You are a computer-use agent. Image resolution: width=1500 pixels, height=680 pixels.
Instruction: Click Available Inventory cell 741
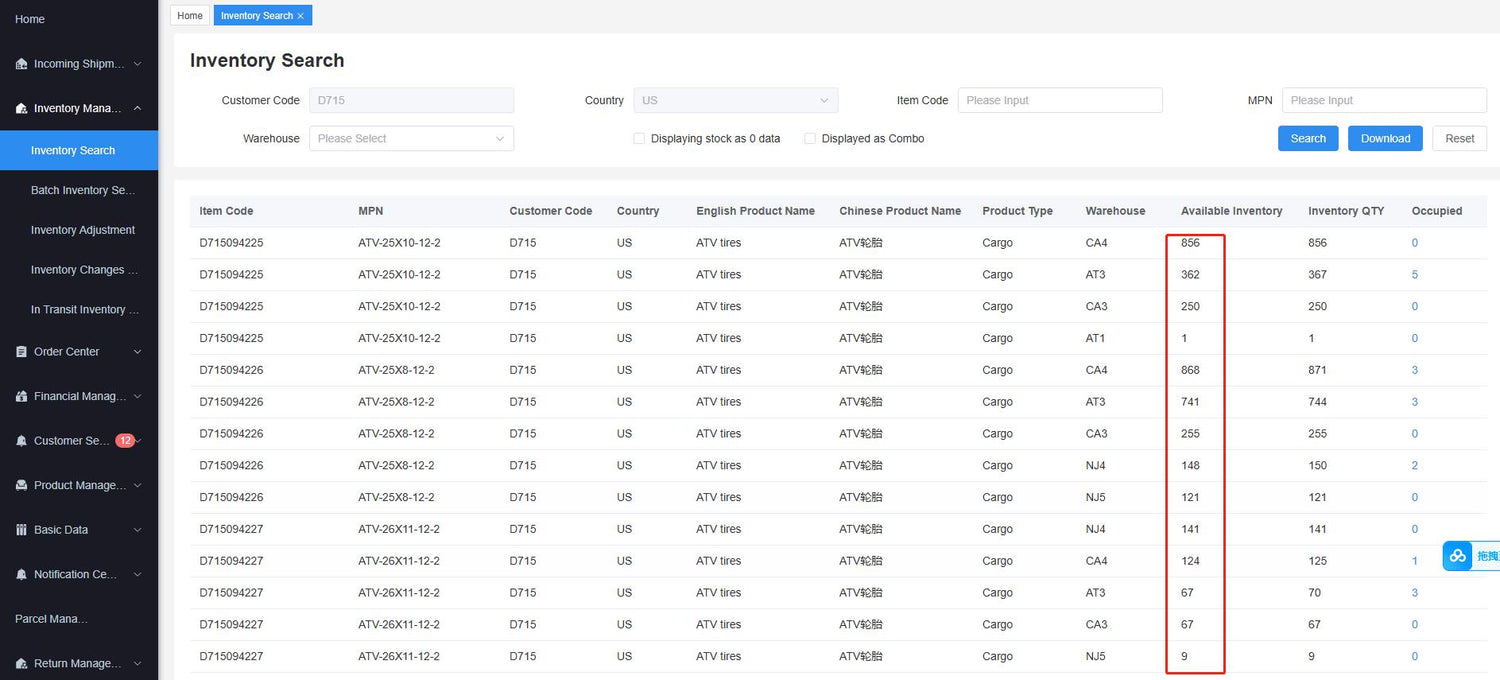[x=1190, y=402]
